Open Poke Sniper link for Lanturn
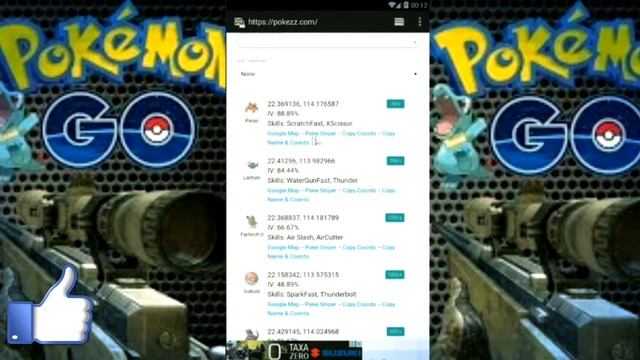The image size is (640, 360). (320, 190)
